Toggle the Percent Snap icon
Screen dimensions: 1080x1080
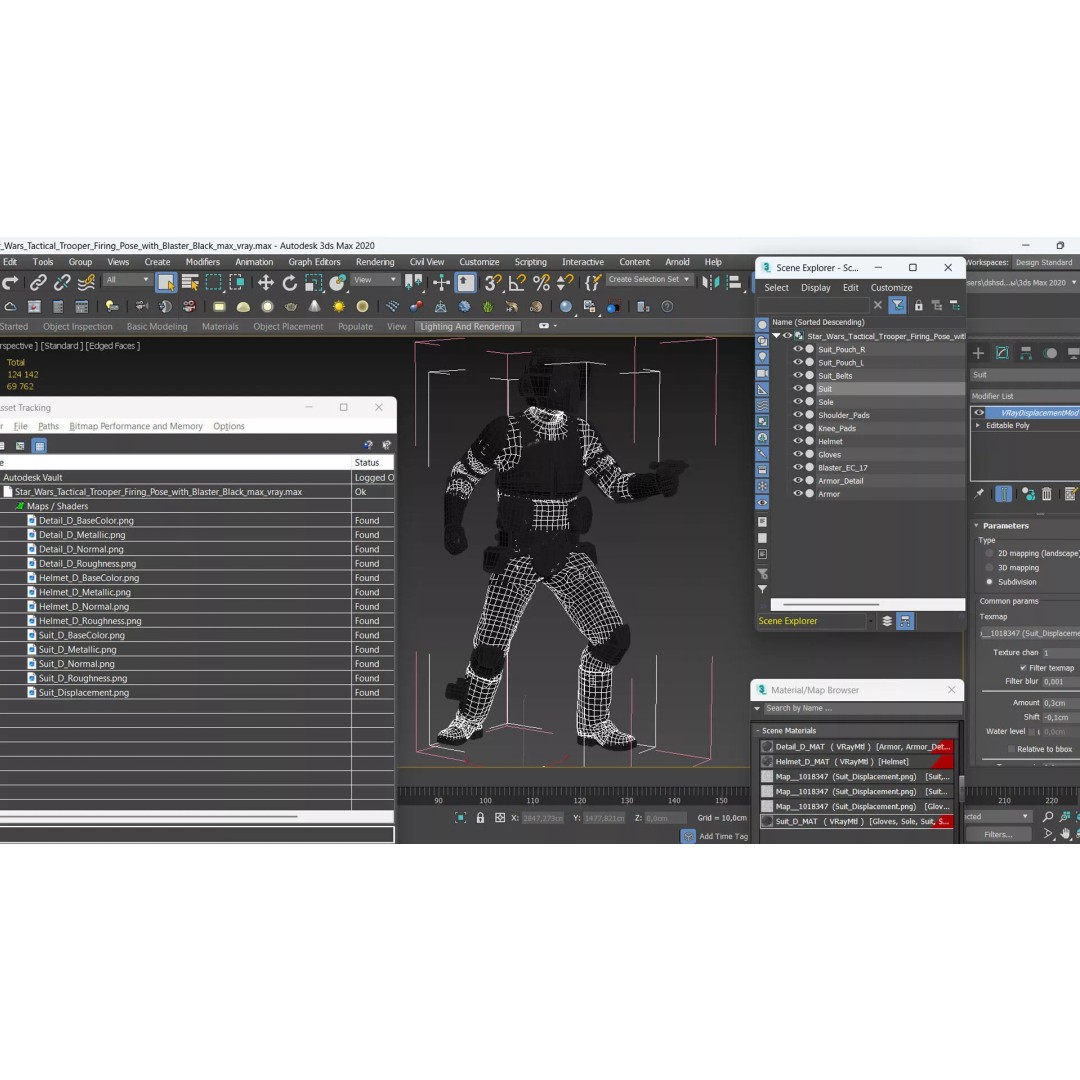(x=541, y=282)
